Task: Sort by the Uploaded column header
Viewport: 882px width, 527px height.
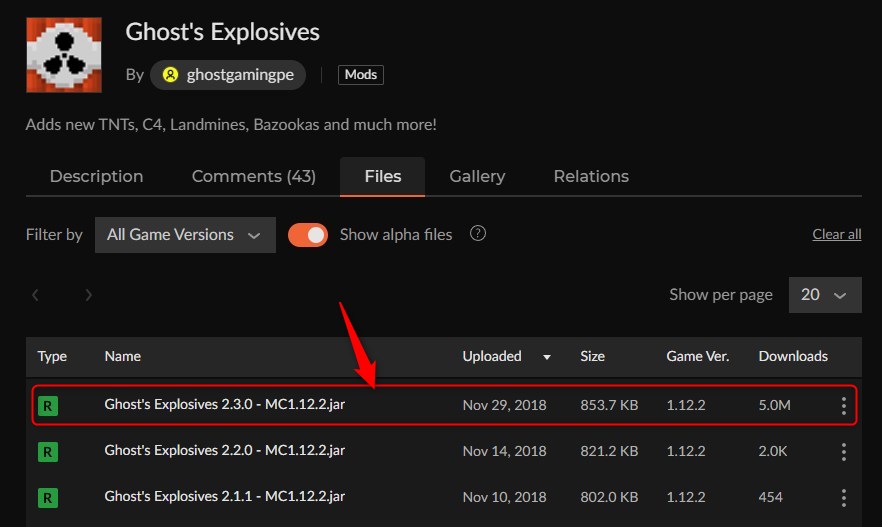Action: tap(492, 356)
